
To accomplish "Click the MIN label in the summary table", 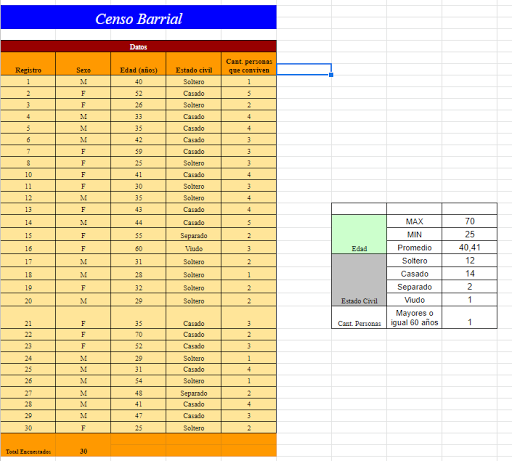I will pos(414,234).
